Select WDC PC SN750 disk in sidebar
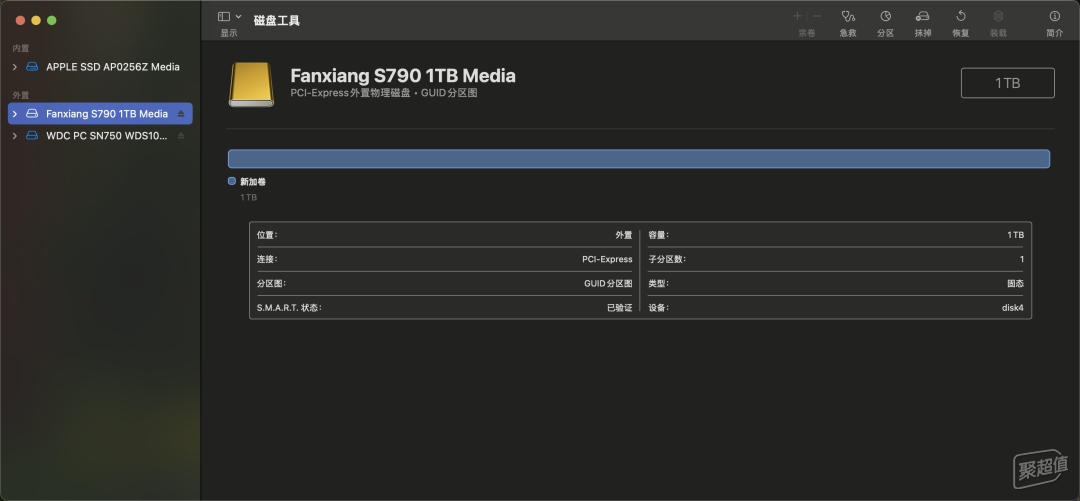 point(106,135)
